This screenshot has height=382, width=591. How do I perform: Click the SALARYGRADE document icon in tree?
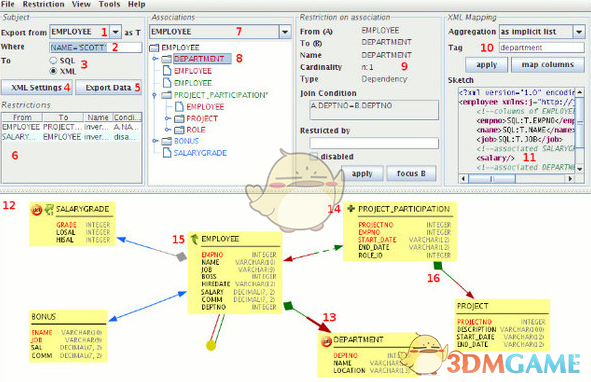point(167,153)
